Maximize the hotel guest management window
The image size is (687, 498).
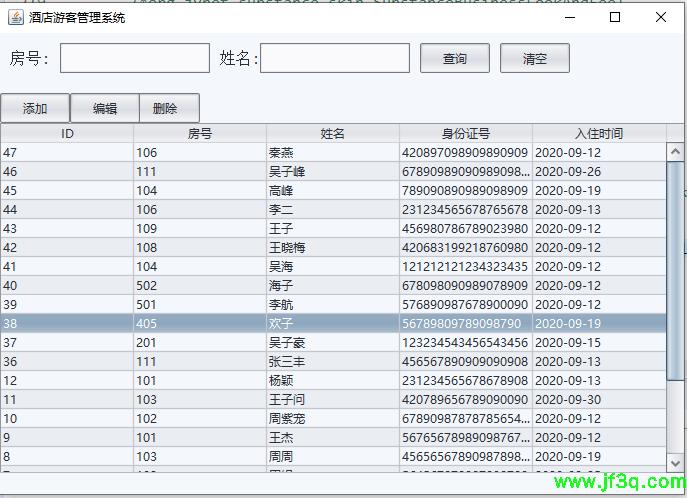coord(615,17)
